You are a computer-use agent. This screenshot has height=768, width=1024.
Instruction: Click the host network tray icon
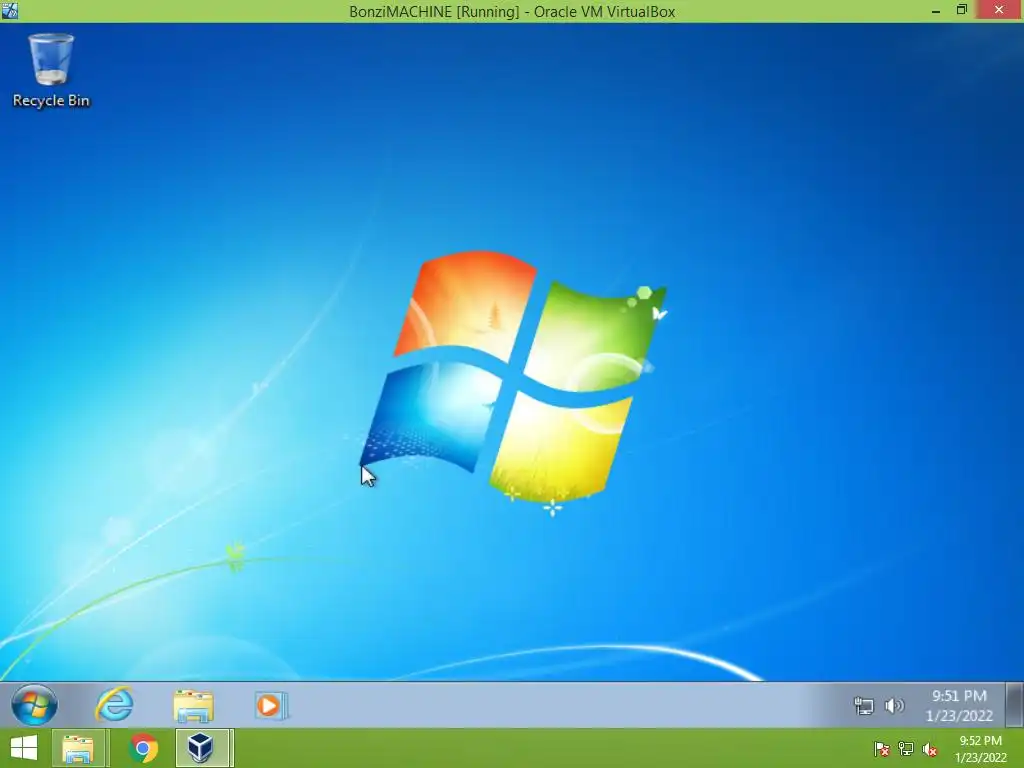tap(906, 749)
